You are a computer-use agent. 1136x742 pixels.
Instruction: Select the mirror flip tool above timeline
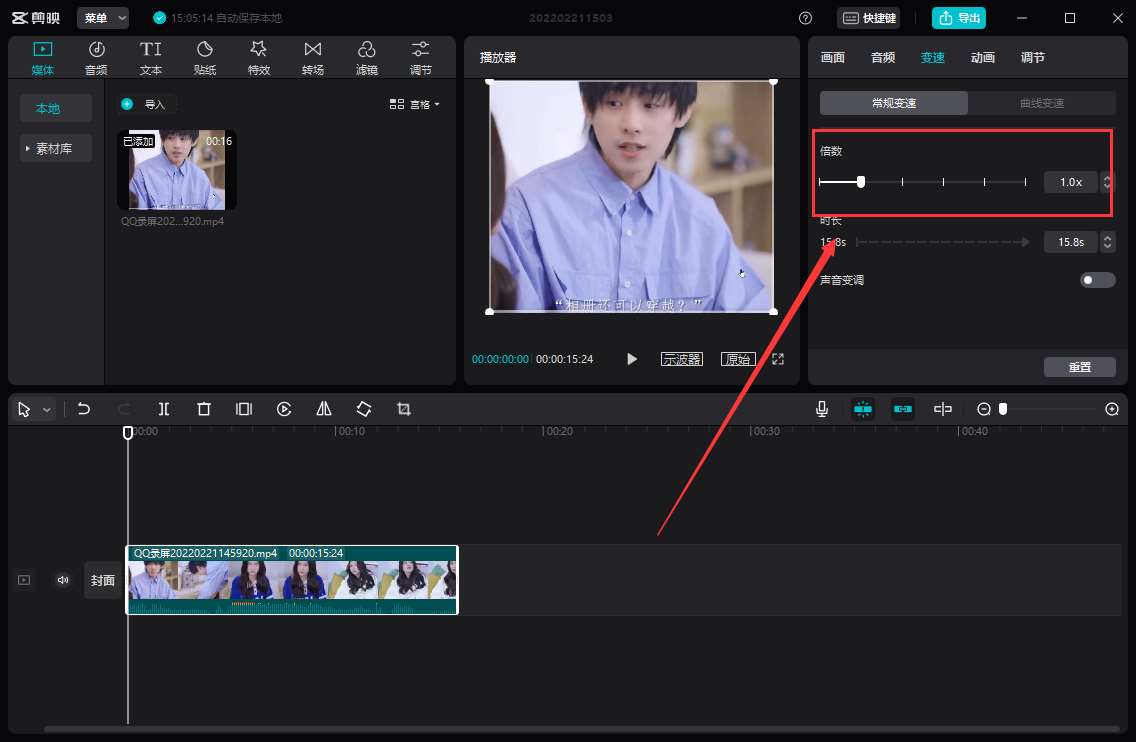click(x=323, y=409)
